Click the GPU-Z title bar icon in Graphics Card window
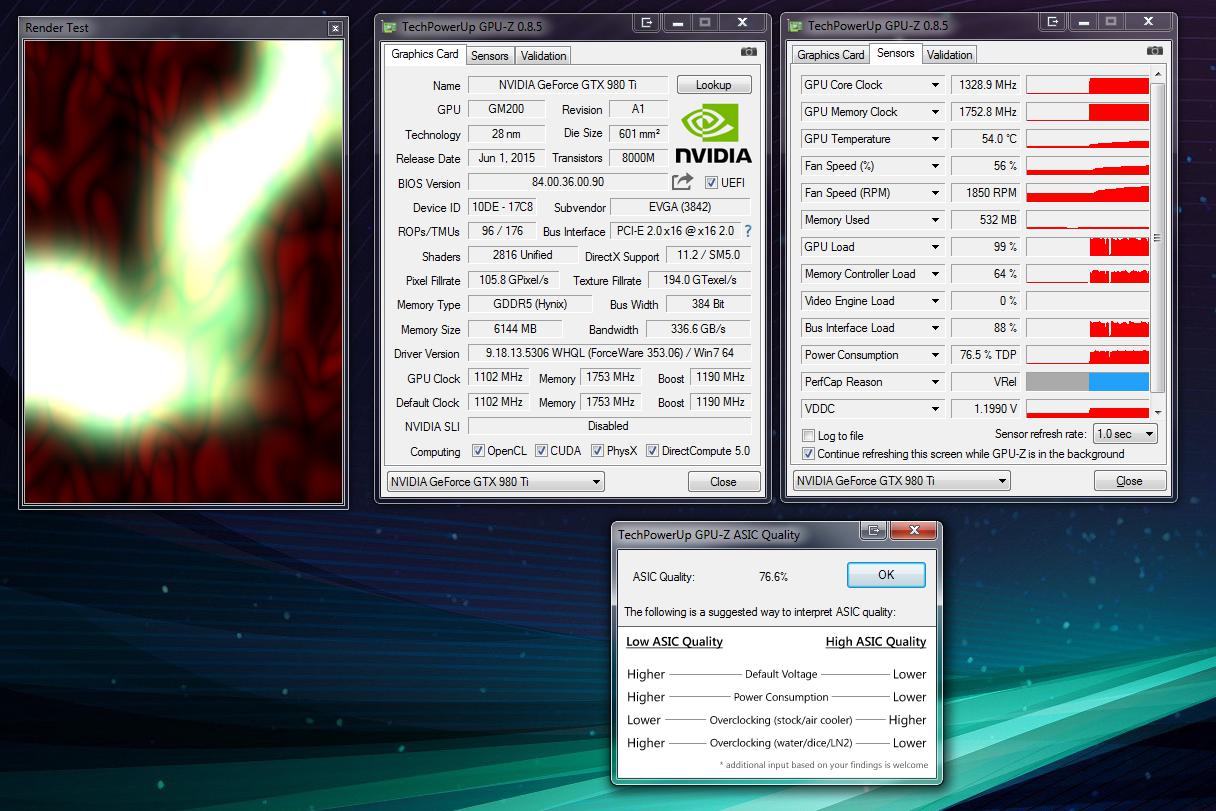This screenshot has width=1216, height=811. click(390, 25)
